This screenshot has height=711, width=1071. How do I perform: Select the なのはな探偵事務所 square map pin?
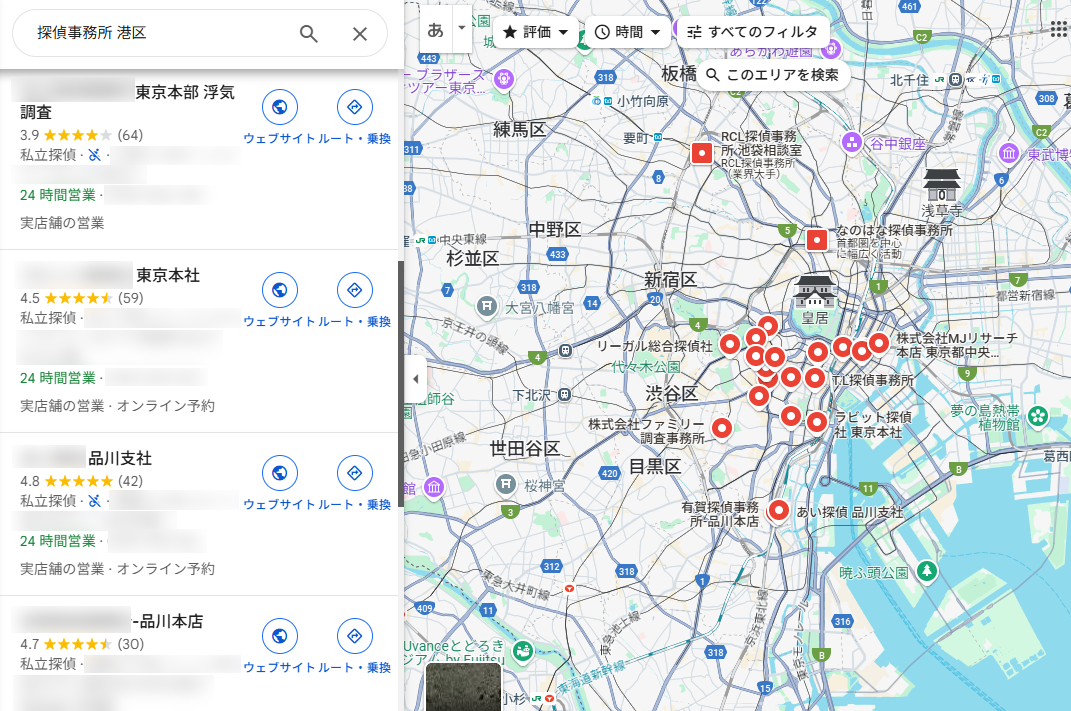point(816,240)
